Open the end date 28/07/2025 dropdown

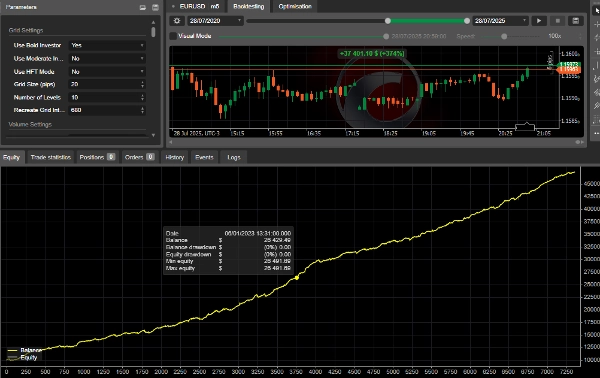(x=501, y=21)
